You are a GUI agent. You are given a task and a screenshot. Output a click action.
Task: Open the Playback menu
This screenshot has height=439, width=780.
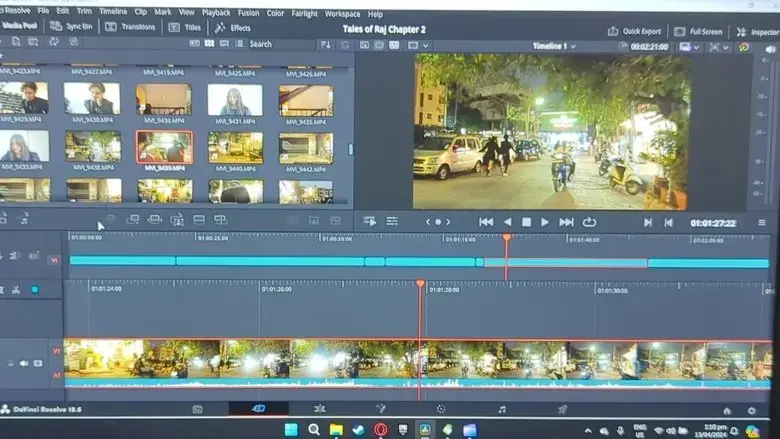coord(216,14)
